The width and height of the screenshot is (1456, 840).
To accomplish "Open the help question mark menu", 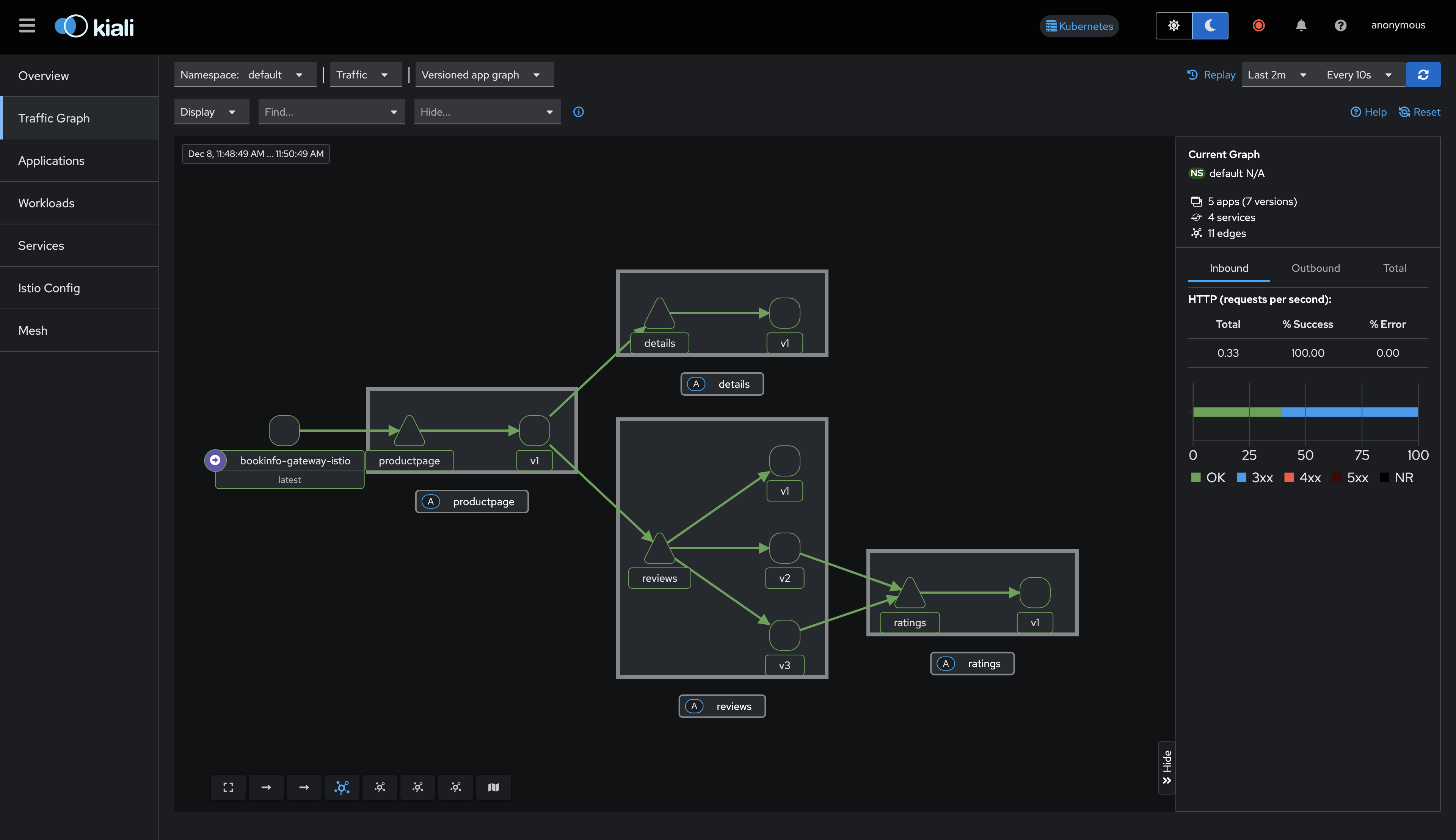I will coord(1341,25).
